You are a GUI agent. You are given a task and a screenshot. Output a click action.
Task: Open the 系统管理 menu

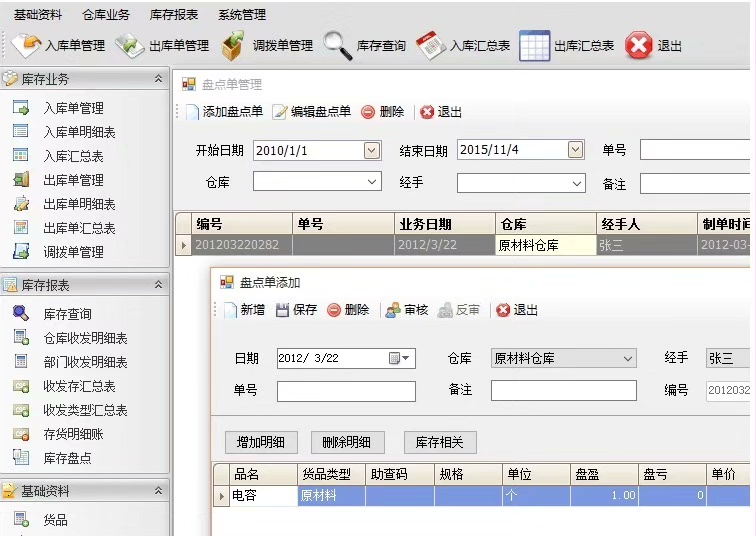coord(242,15)
